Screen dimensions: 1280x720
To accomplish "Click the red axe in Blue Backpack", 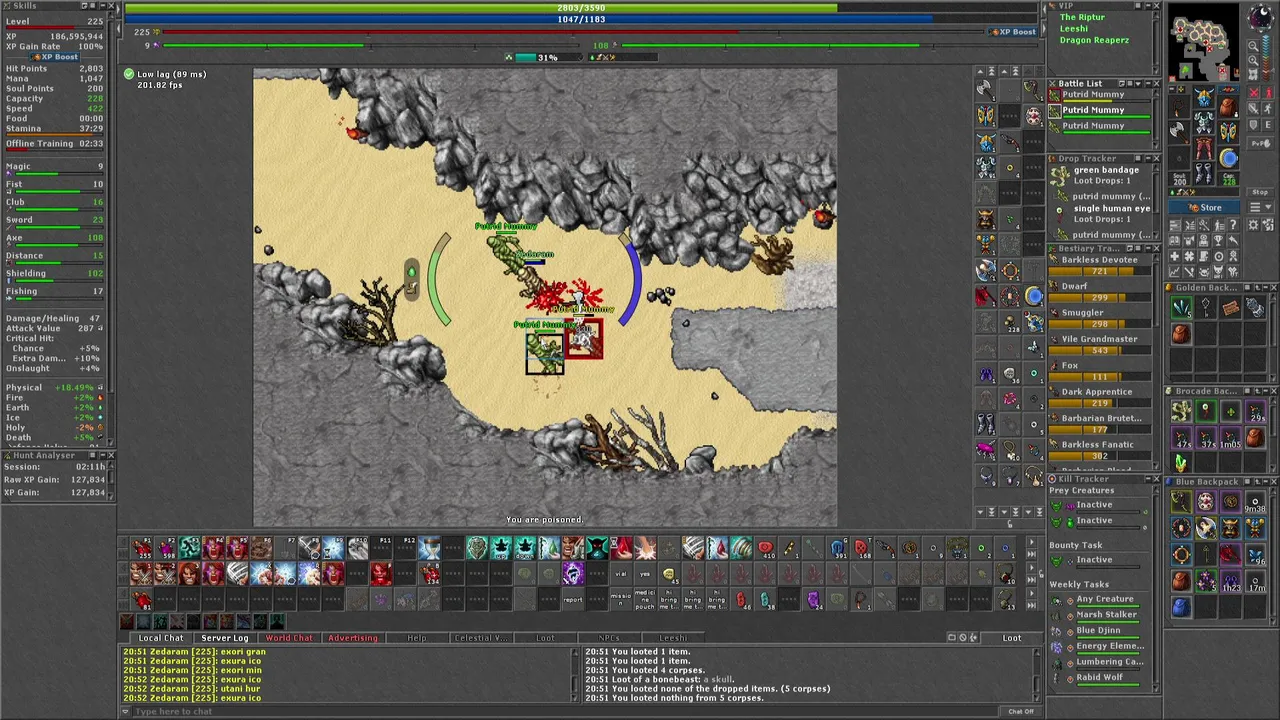I will tap(1230, 553).
